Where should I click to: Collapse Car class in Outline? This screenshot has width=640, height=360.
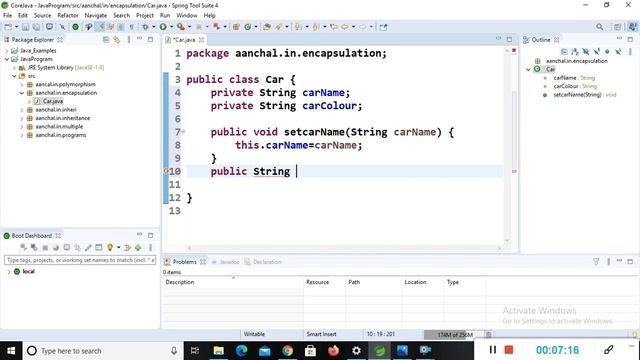click(528, 69)
